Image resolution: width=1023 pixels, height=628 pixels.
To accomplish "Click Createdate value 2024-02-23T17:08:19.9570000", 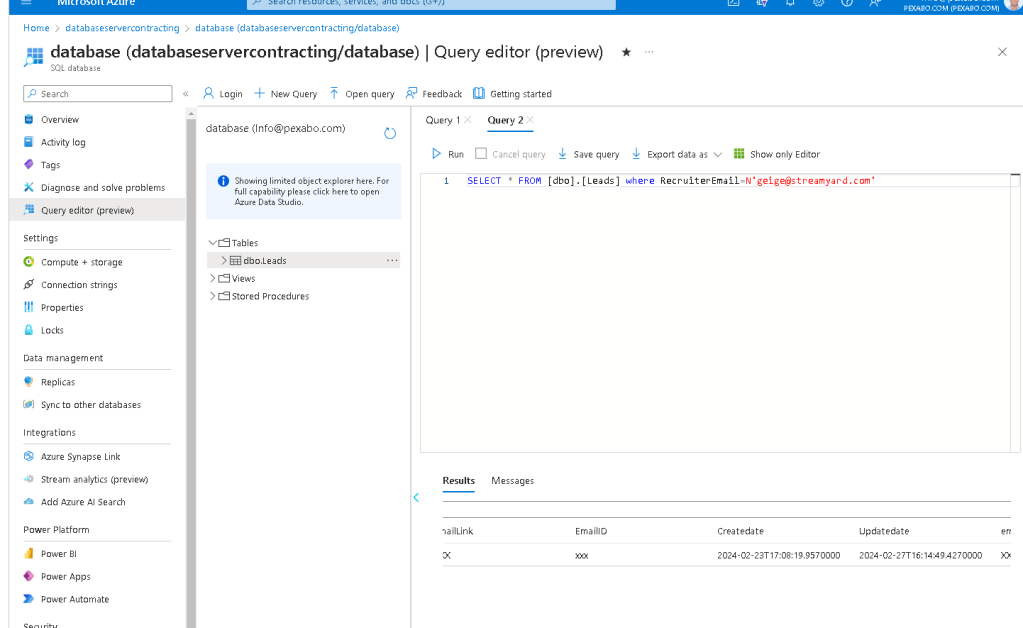I will (778, 556).
